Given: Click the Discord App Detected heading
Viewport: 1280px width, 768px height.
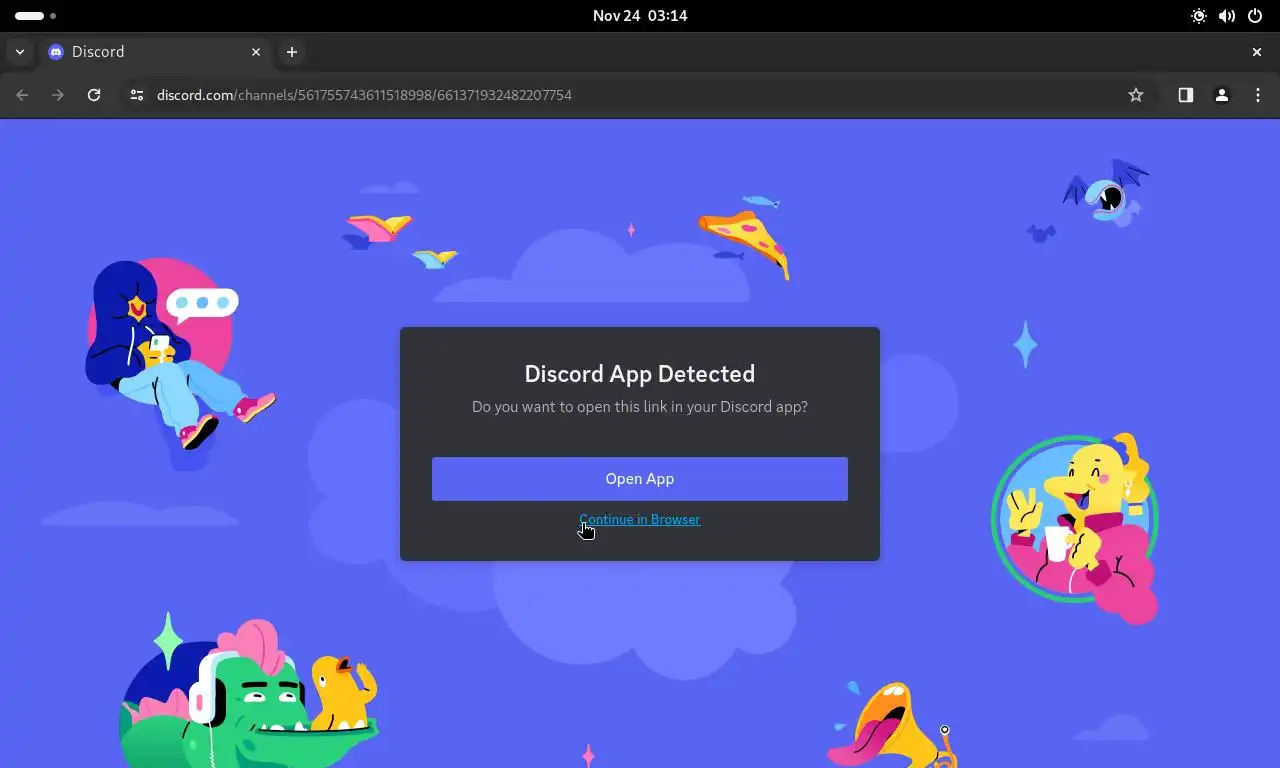Looking at the screenshot, I should click(640, 374).
